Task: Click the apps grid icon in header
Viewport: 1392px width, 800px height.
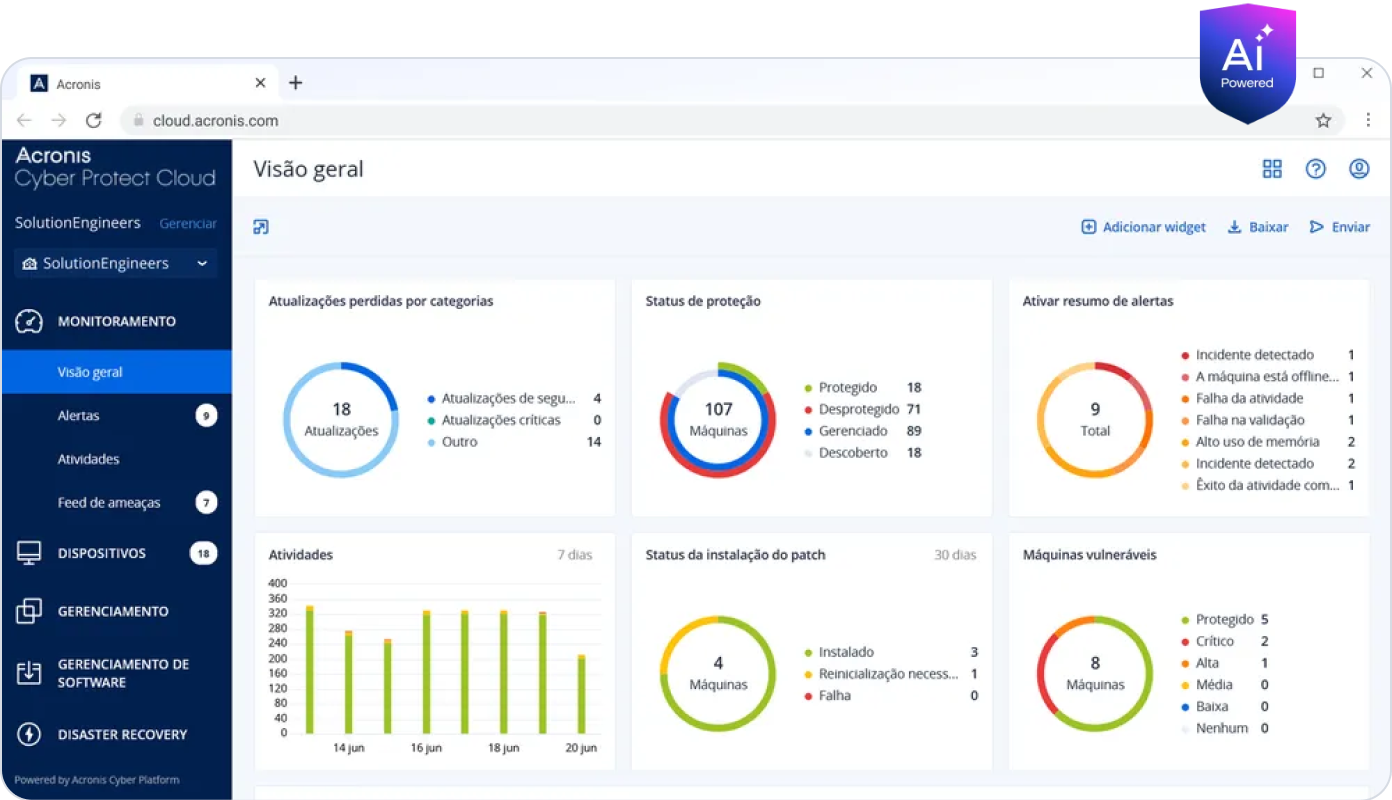Action: click(x=1272, y=169)
